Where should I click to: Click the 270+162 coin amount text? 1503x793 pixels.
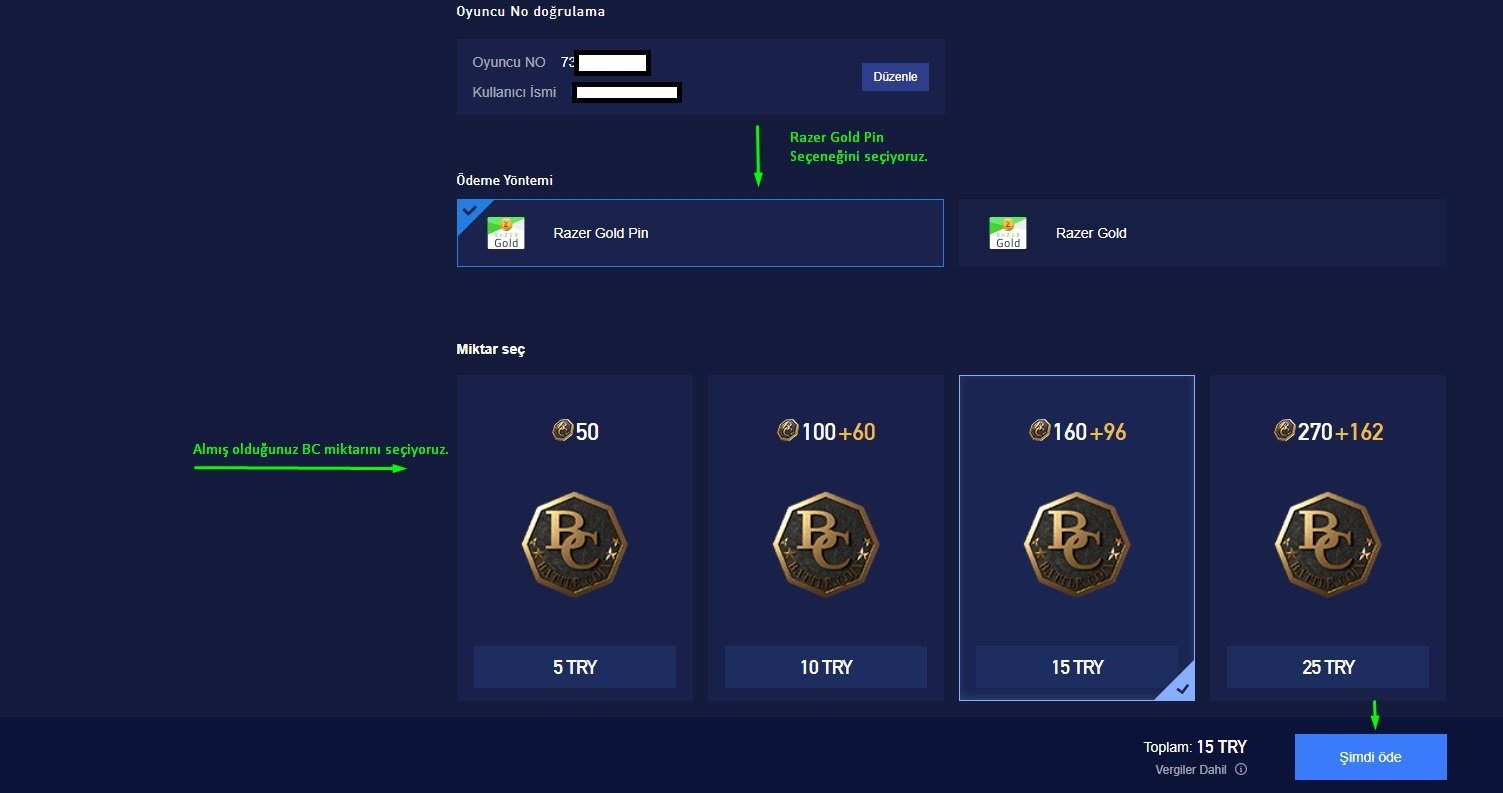click(x=1340, y=432)
